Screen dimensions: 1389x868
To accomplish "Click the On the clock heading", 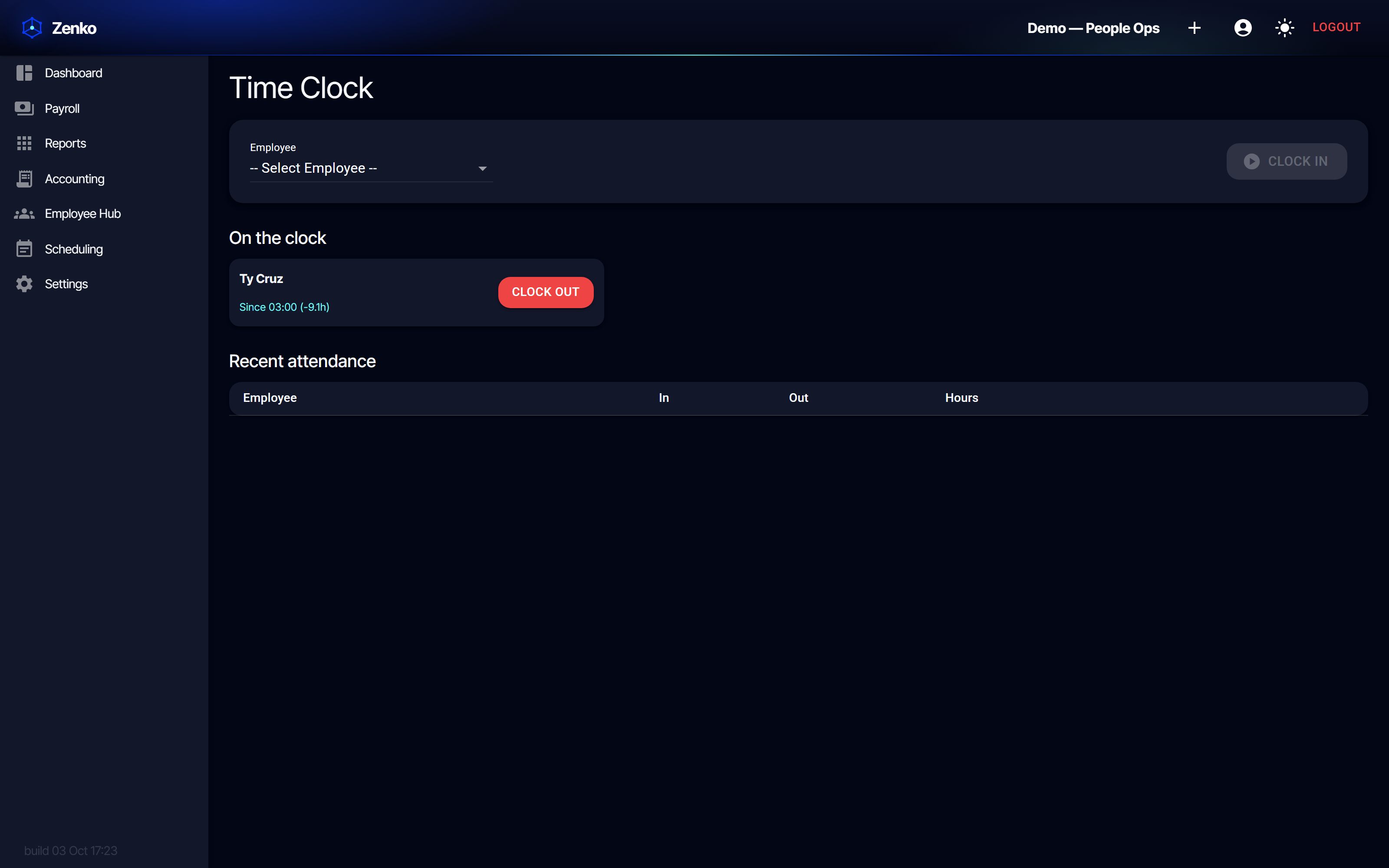I will tap(277, 238).
